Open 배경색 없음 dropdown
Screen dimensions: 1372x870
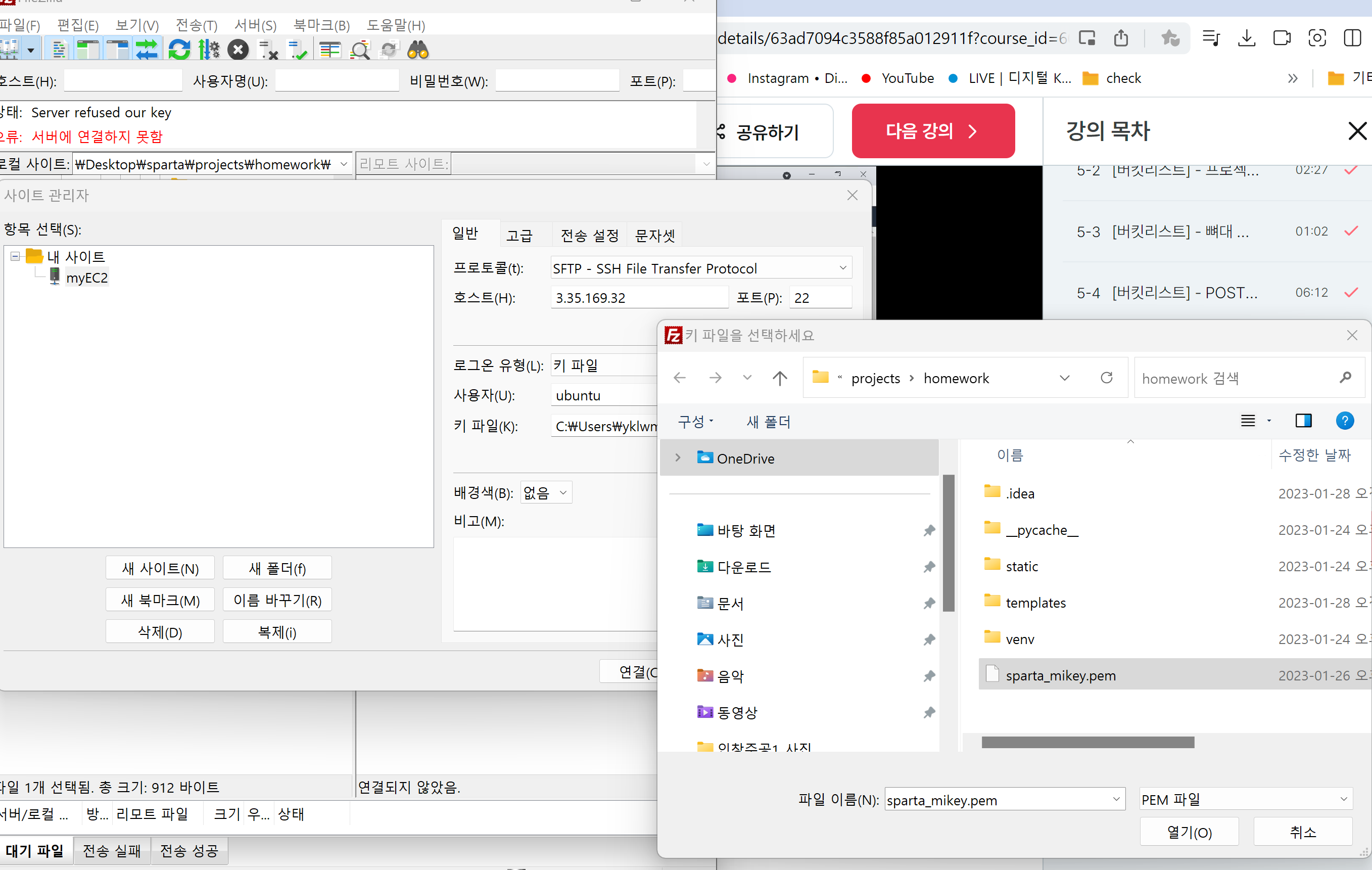[x=546, y=492]
